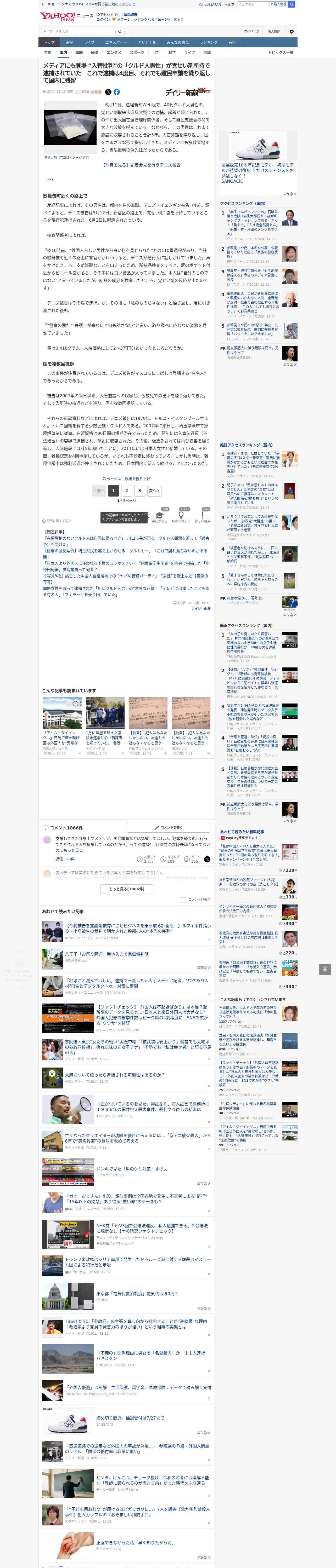This screenshot has width=336, height=1568.
Task: Toggle the コメント非表示 checkbox
Action: point(183,900)
